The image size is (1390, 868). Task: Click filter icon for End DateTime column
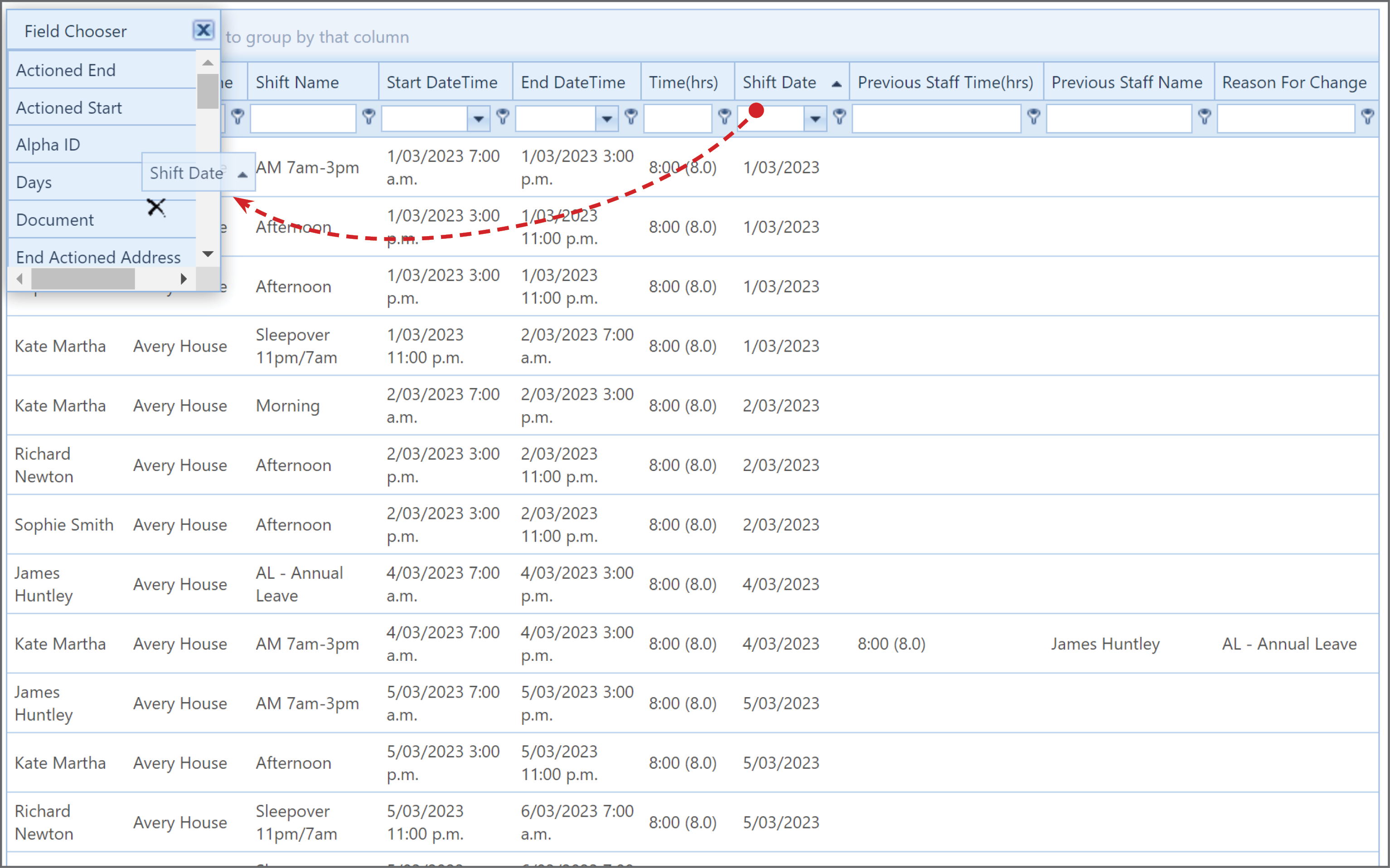631,116
